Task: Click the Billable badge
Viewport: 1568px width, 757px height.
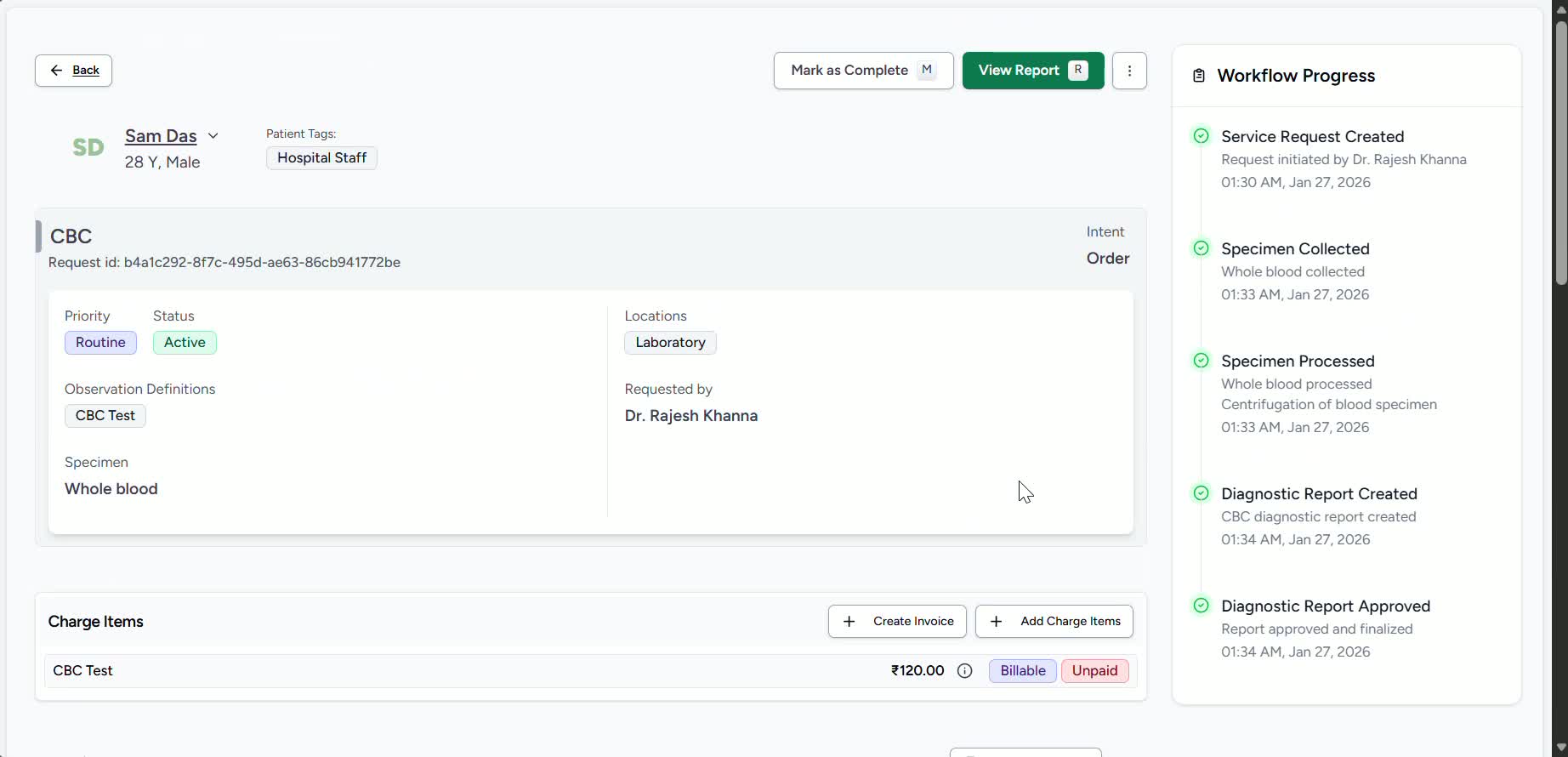Action: click(1023, 671)
